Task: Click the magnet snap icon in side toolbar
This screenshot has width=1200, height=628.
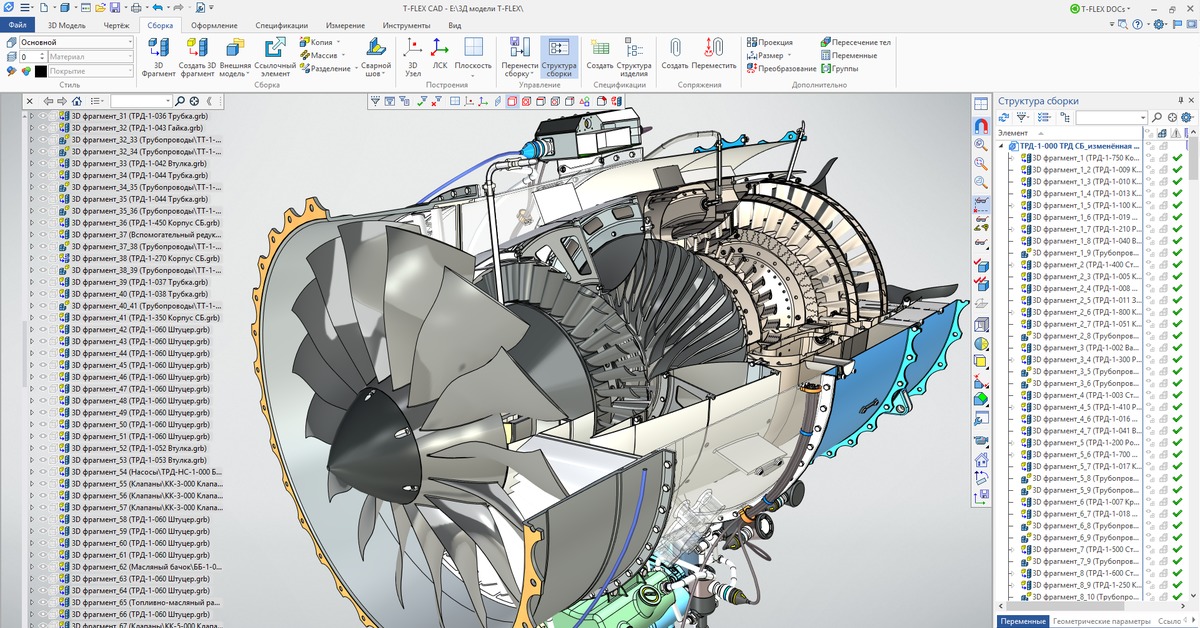Action: 981,126
